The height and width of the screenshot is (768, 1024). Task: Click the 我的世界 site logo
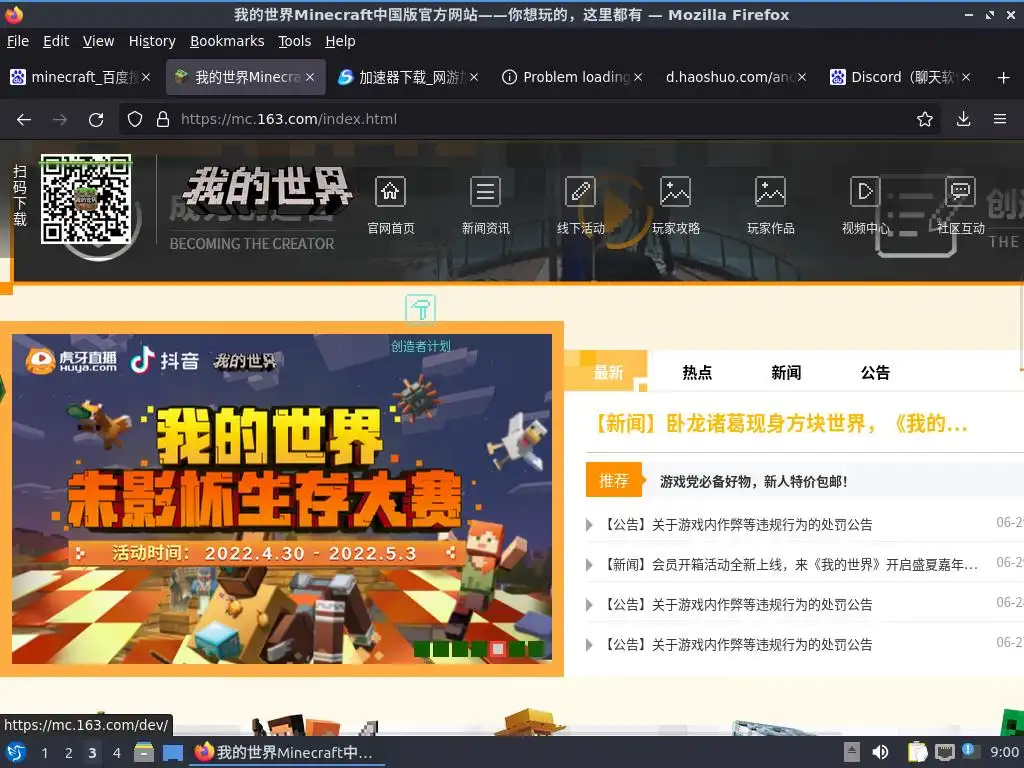(x=267, y=189)
